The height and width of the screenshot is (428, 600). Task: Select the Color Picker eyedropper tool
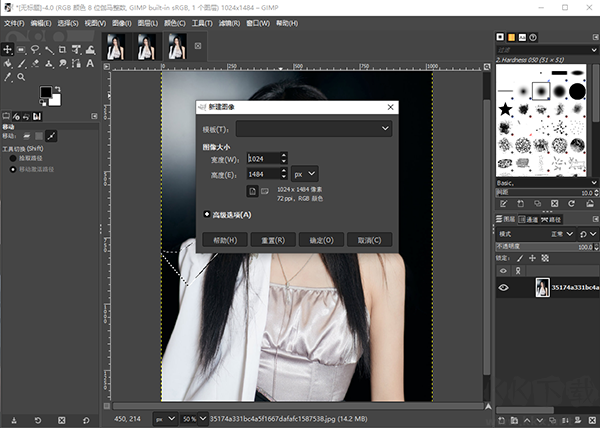8,76
